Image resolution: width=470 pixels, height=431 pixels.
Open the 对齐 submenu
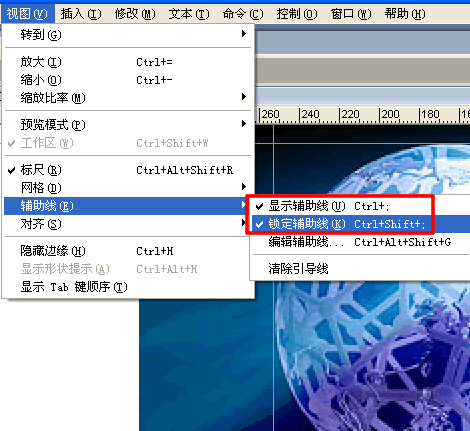pyautogui.click(x=128, y=224)
